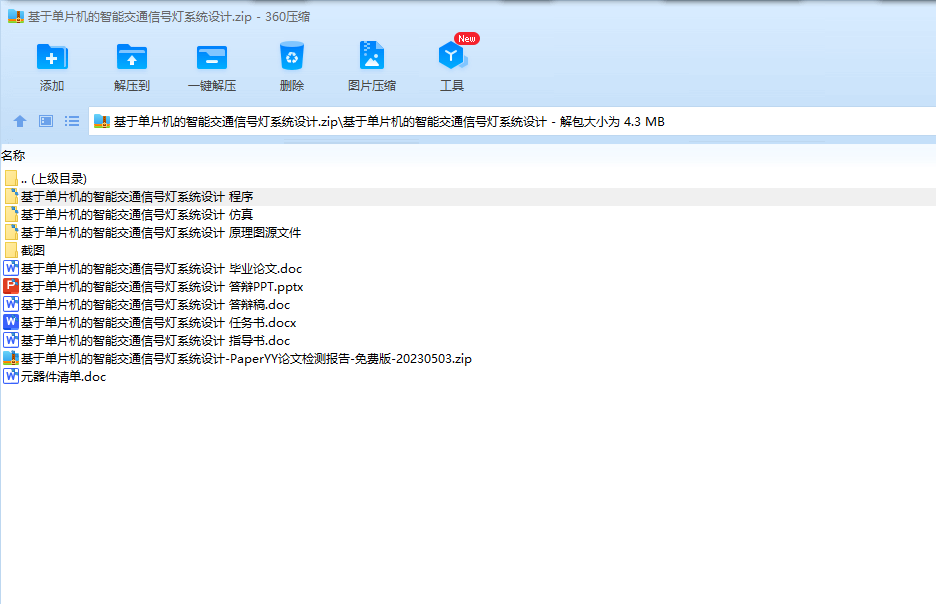Screen dimensions: 936x604
Task: Click the 添加 (Add) toolbar icon
Action: coord(52,57)
